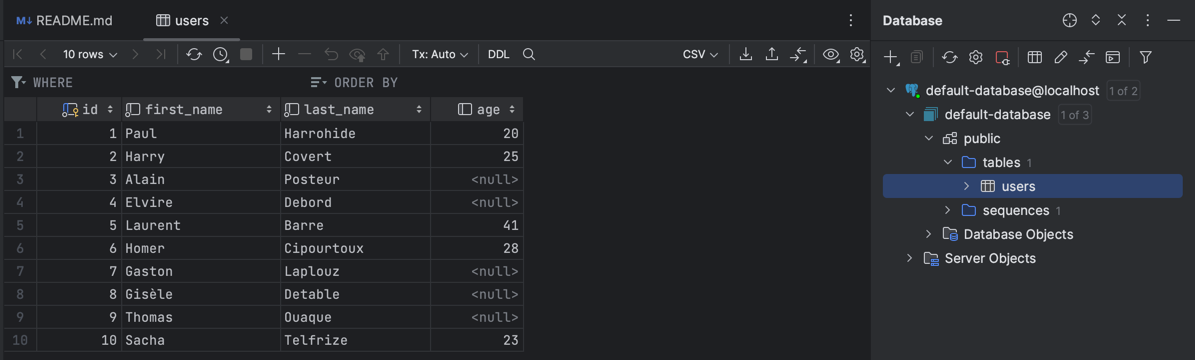Switch to the README.md tab
The image size is (1195, 360).
pyautogui.click(x=65, y=21)
